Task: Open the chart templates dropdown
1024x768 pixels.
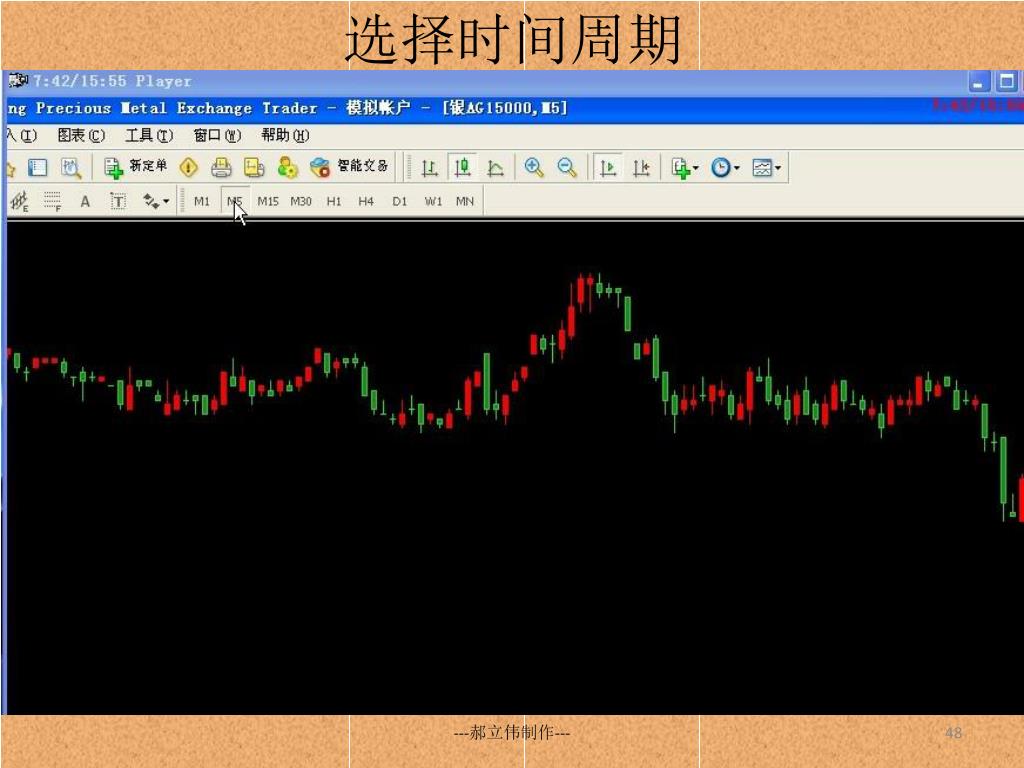Action: [x=767, y=168]
